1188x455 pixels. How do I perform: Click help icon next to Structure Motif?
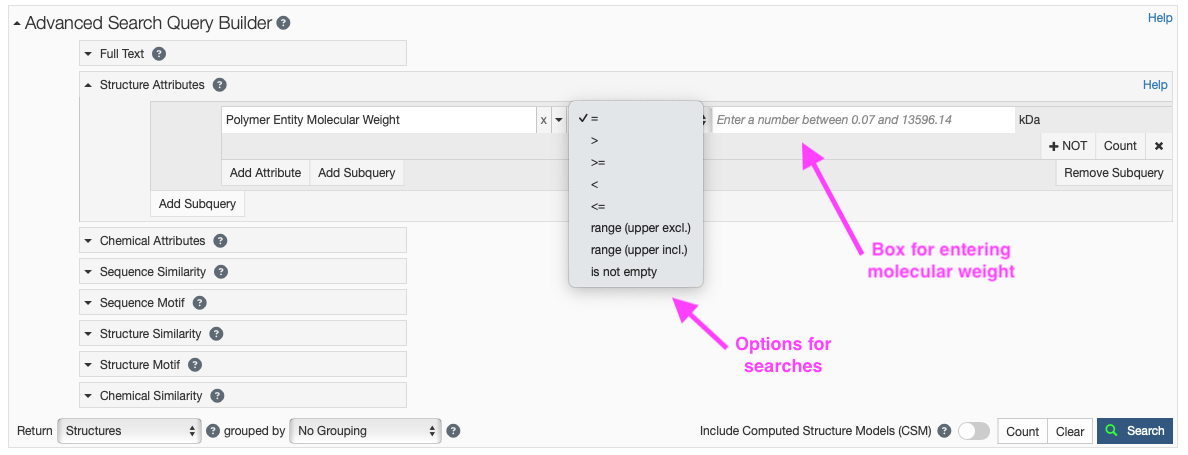[195, 365]
